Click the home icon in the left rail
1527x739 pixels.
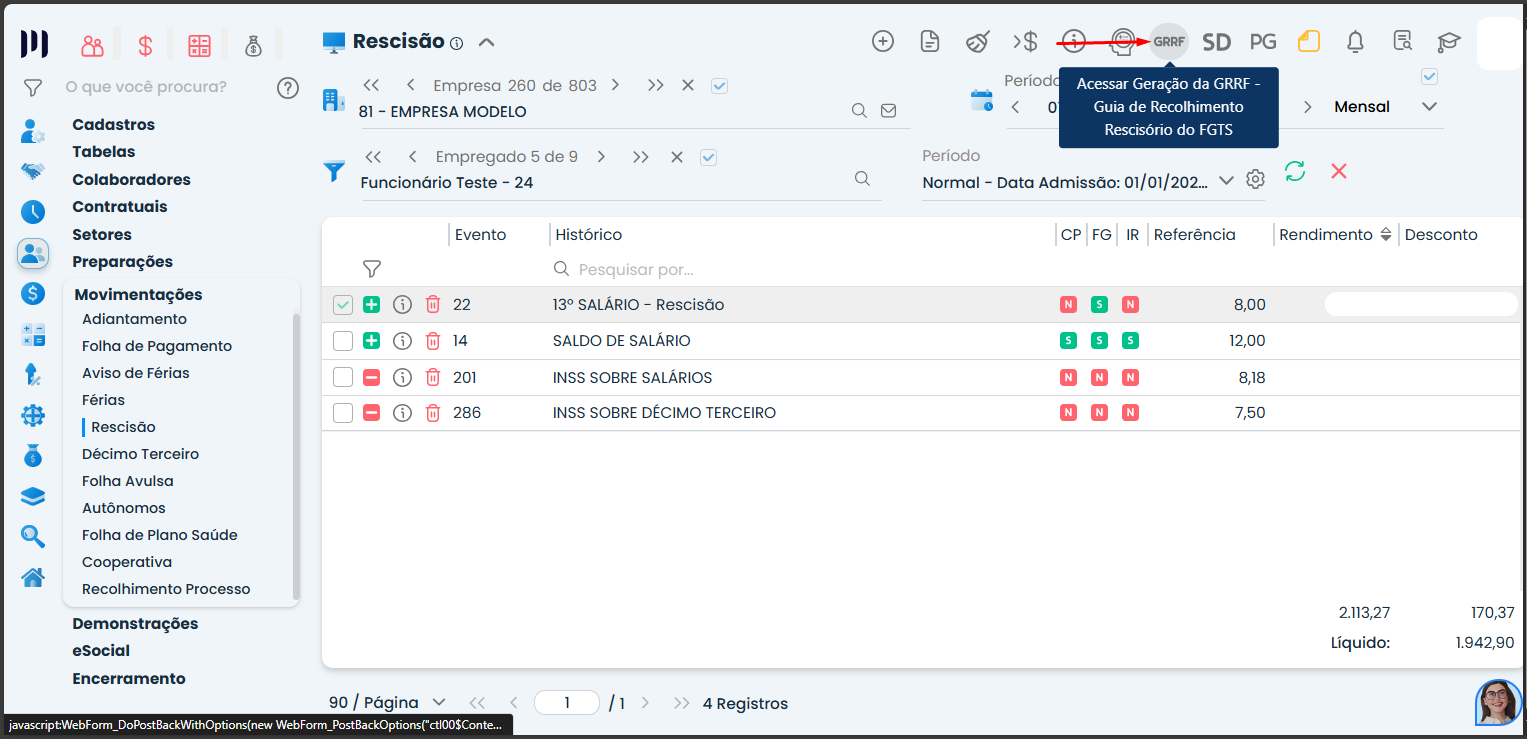(x=33, y=577)
